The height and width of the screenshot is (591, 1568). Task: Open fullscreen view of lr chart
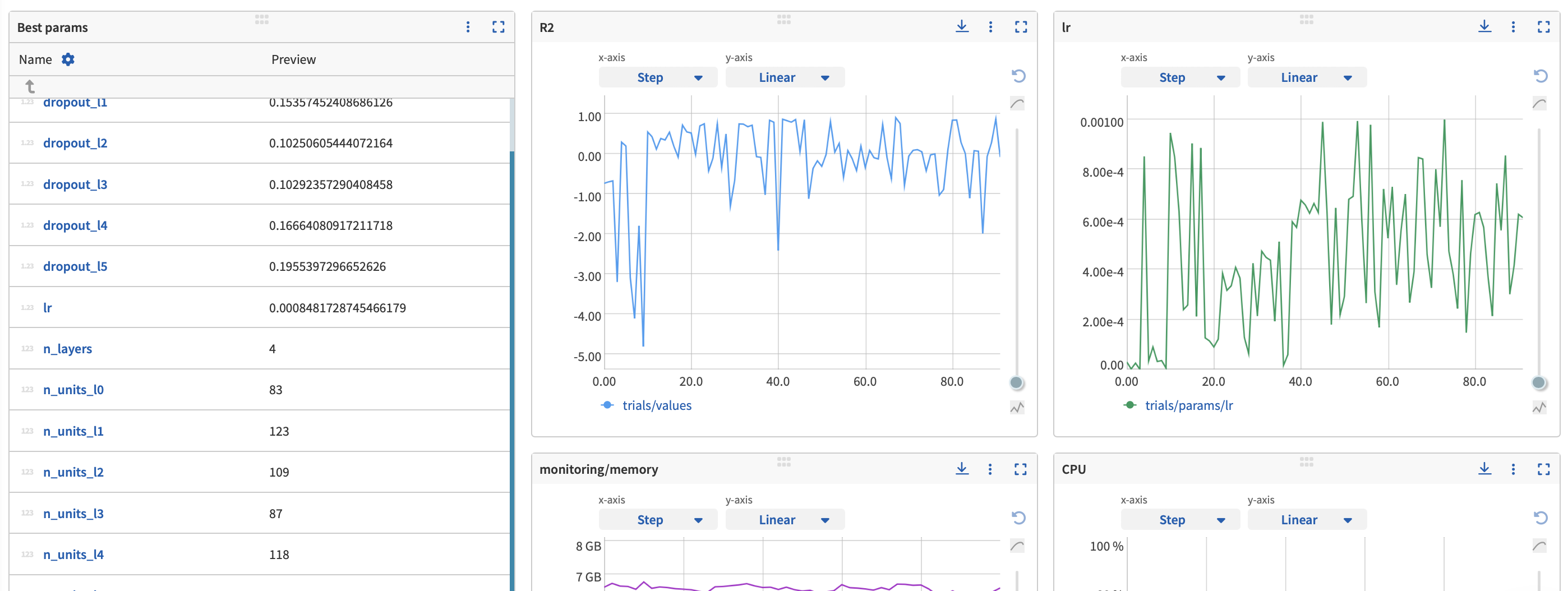[1543, 27]
